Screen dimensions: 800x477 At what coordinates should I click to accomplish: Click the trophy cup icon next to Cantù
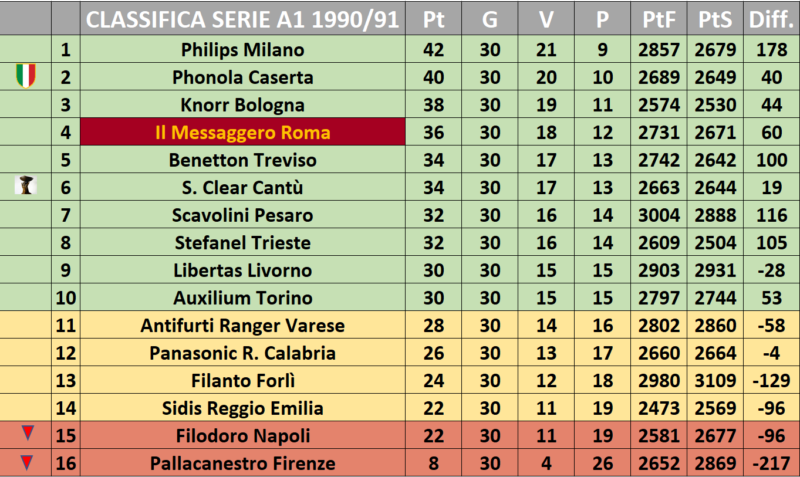26,185
